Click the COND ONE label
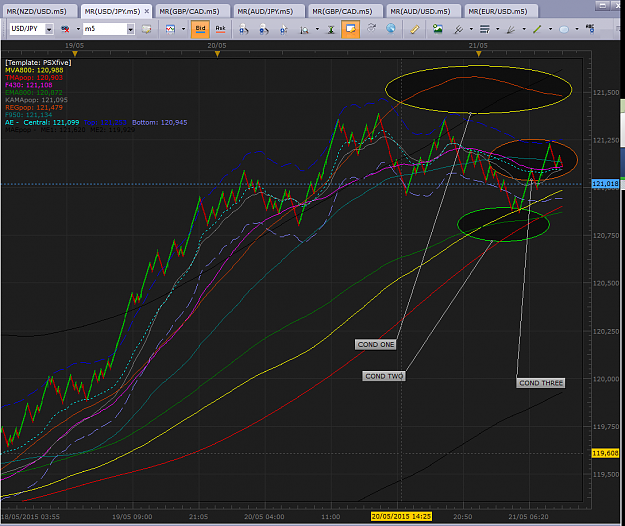The height and width of the screenshot is (526, 625). pos(376,344)
